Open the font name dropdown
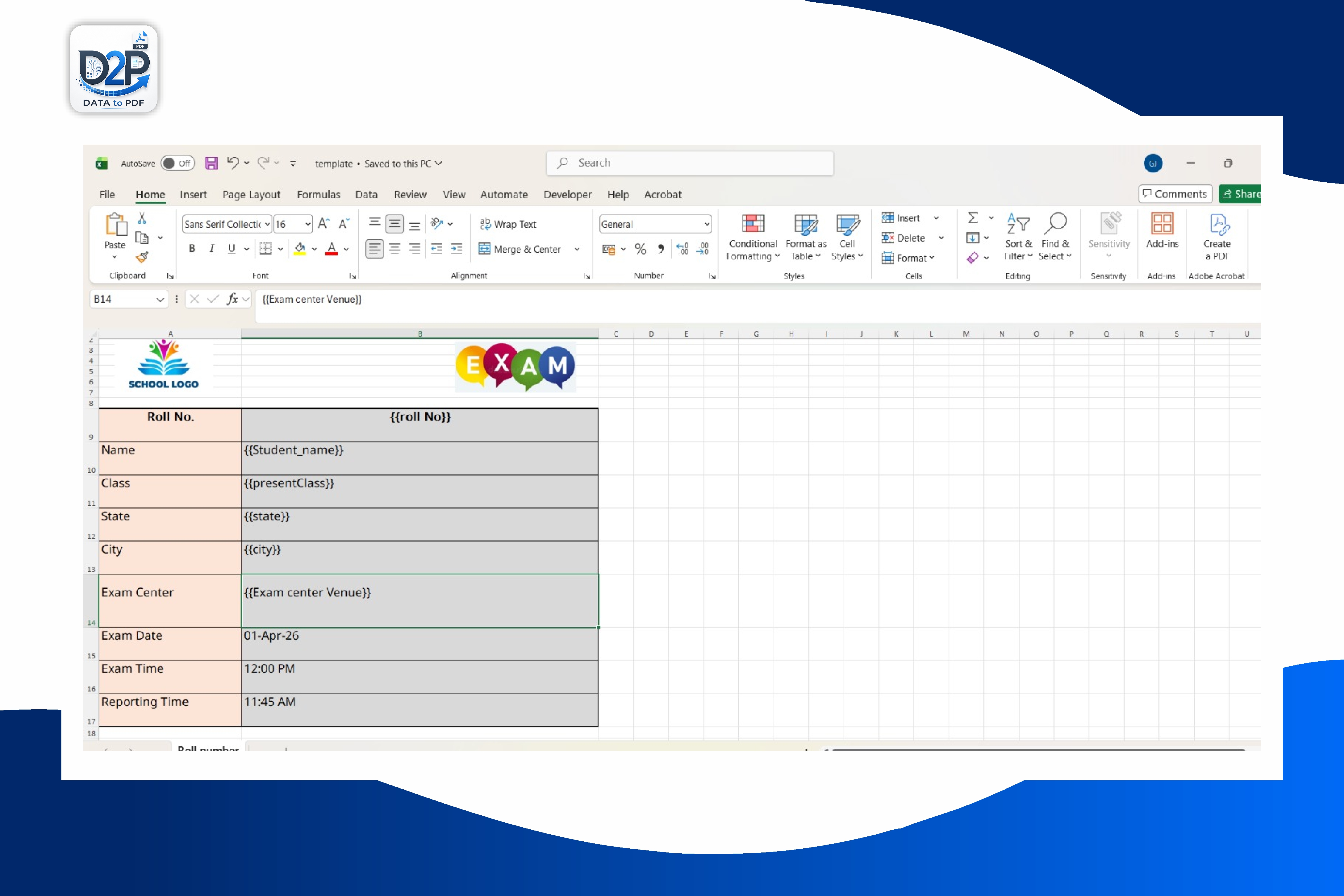Image resolution: width=1344 pixels, height=896 pixels. [x=267, y=224]
